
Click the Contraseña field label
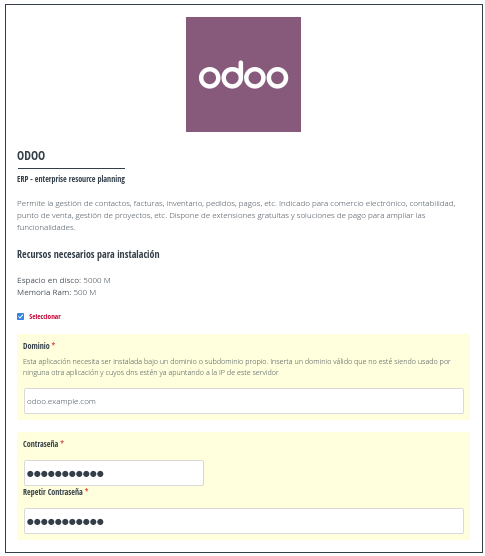click(40, 444)
